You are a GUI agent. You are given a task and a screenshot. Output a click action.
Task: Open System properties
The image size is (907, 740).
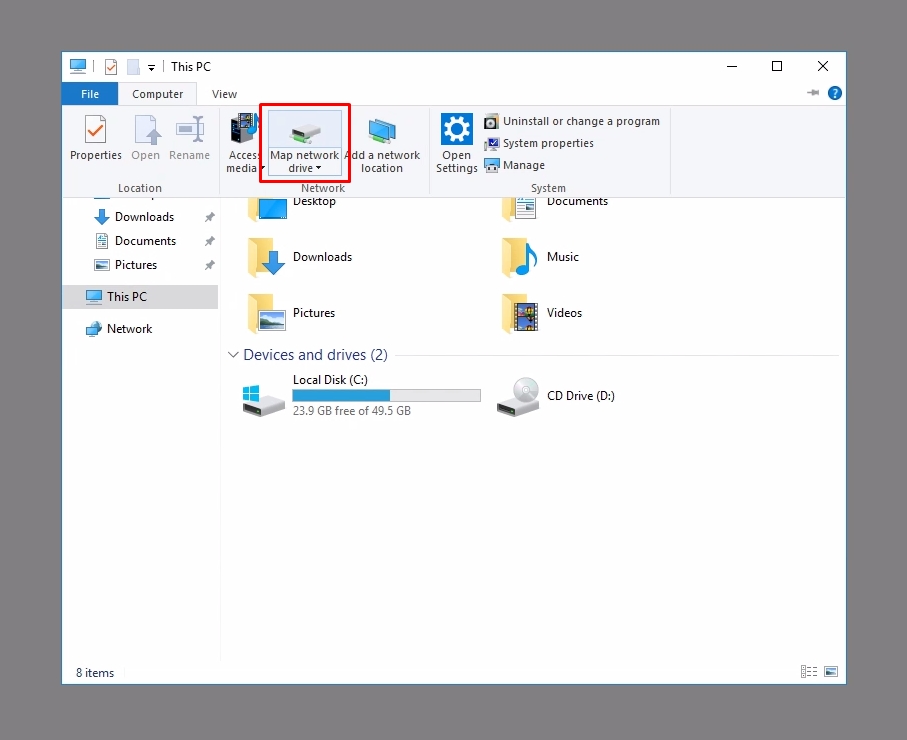pyautogui.click(x=539, y=143)
